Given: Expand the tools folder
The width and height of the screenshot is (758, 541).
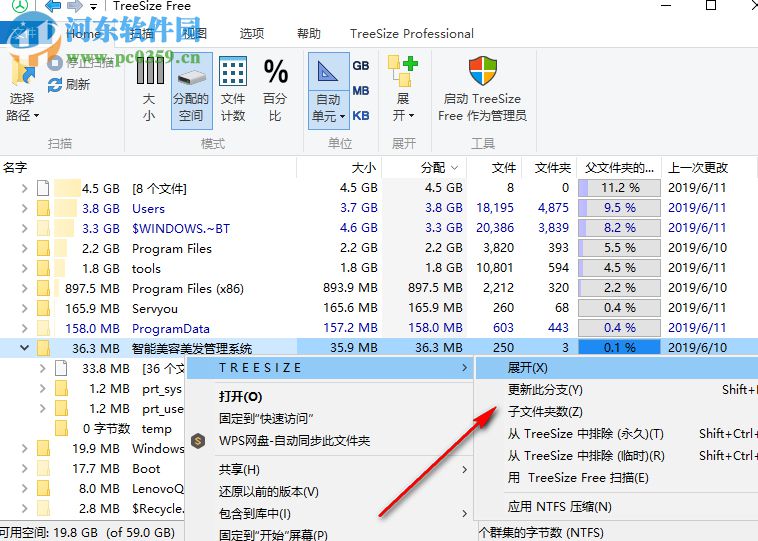Looking at the screenshot, I should tap(24, 268).
